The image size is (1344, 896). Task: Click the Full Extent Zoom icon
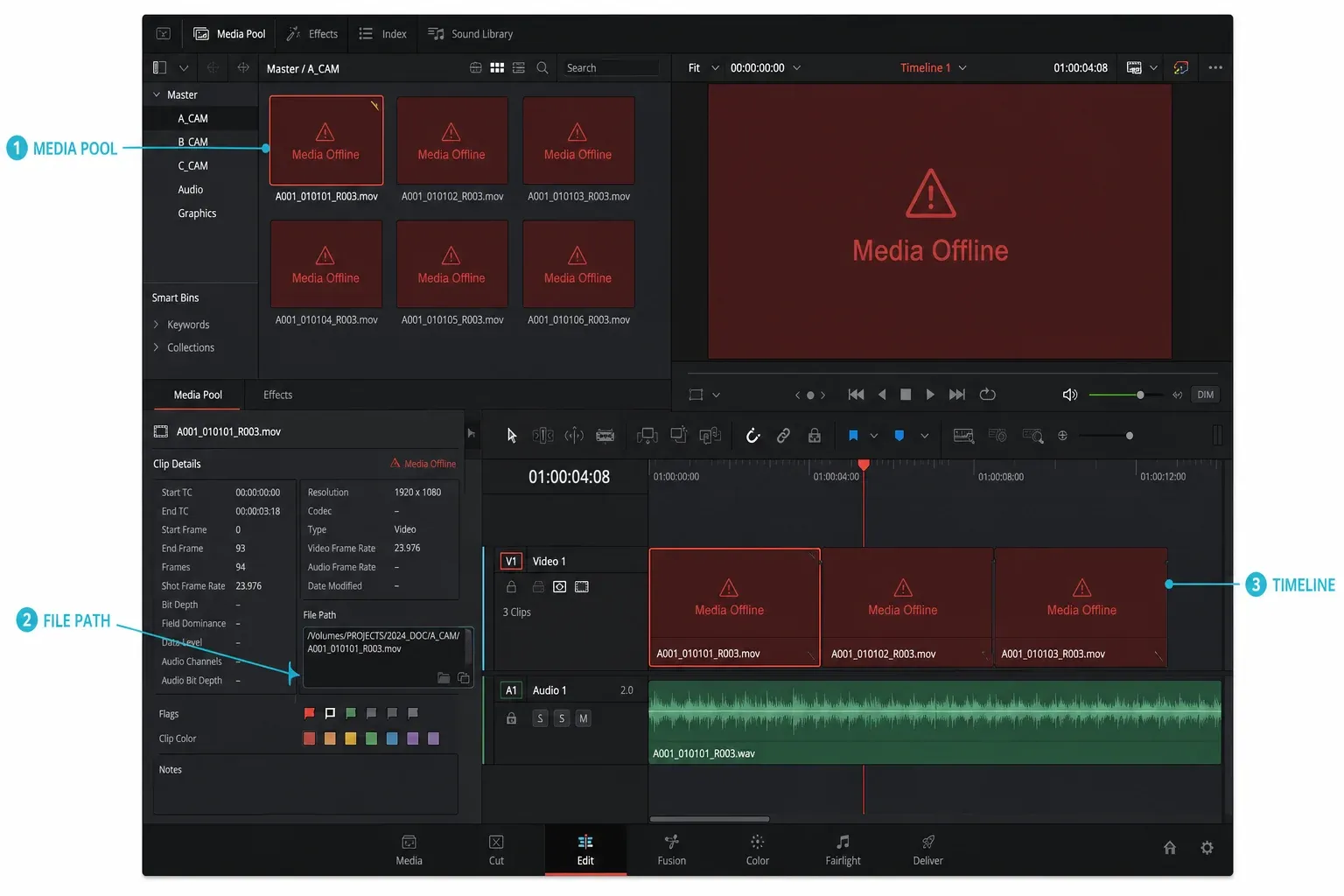(x=963, y=435)
